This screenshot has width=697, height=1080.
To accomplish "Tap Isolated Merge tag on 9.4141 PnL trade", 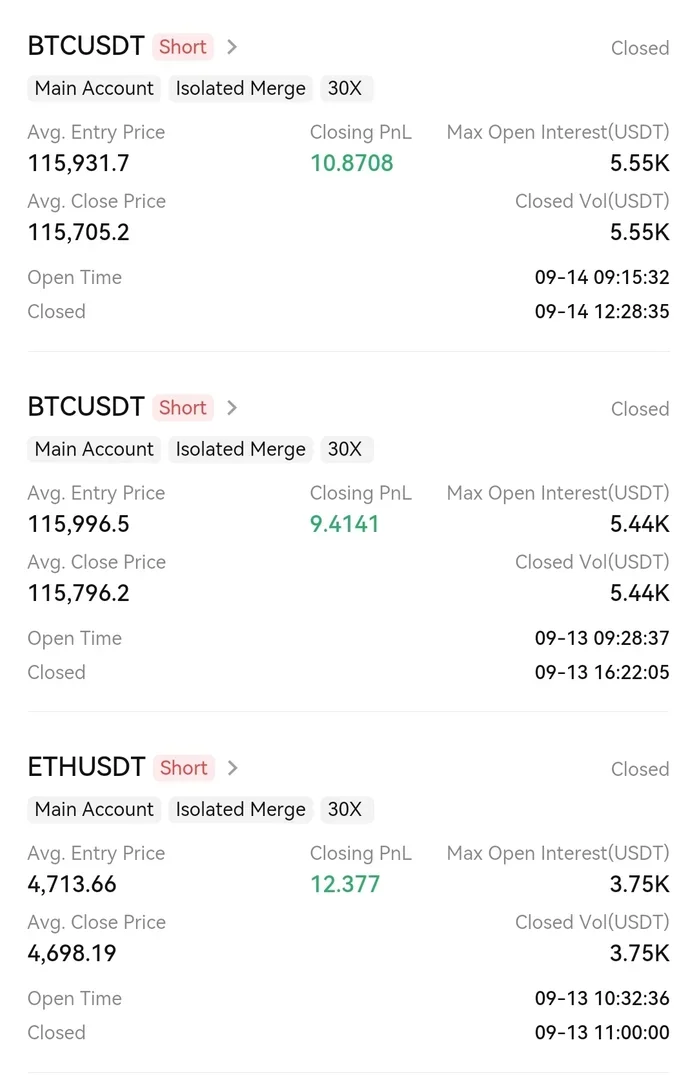I will 240,449.
